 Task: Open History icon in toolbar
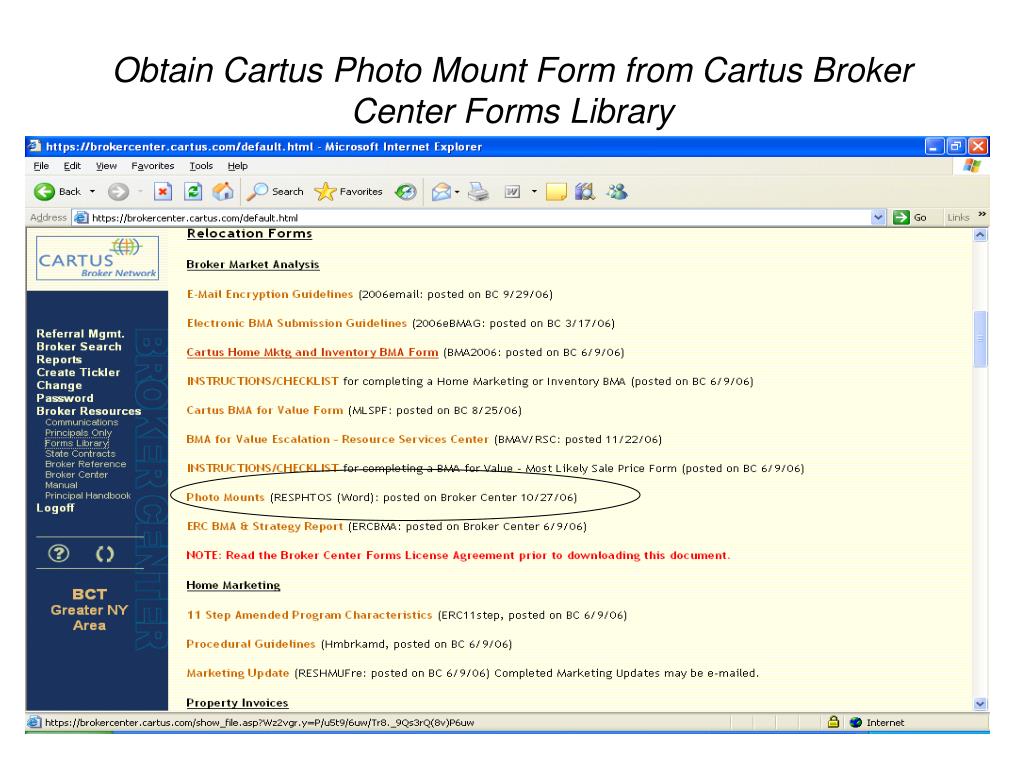tap(406, 191)
